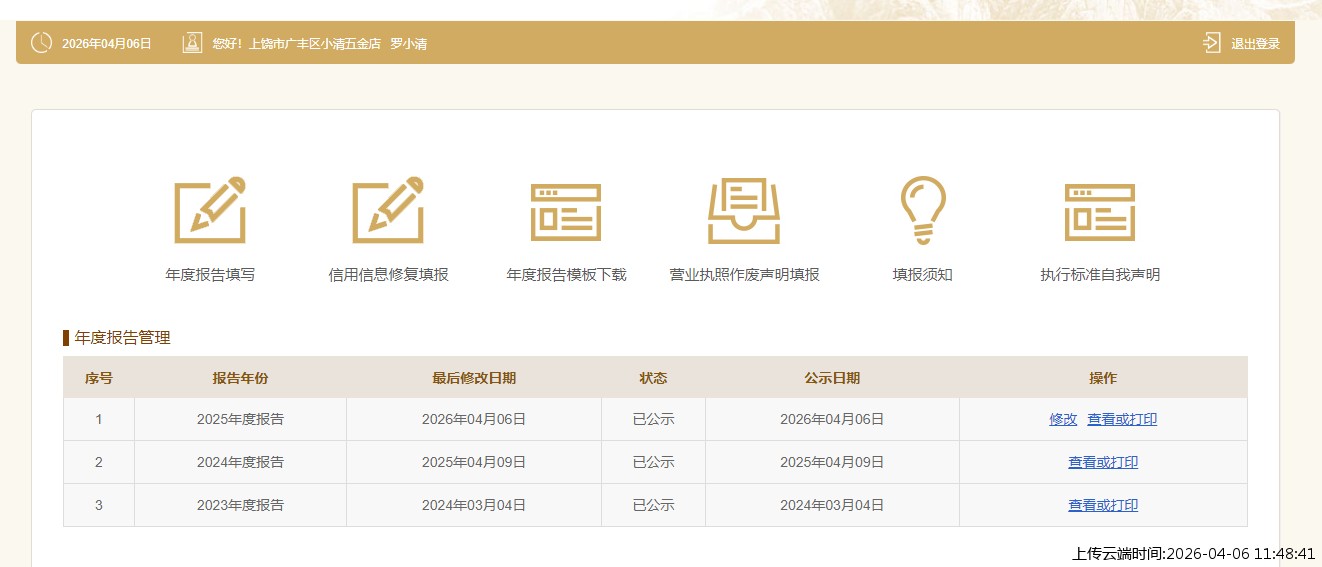This screenshot has height=567, width=1322.
Task: Open 查看或打印 for 2023年度报告
Action: click(1103, 506)
